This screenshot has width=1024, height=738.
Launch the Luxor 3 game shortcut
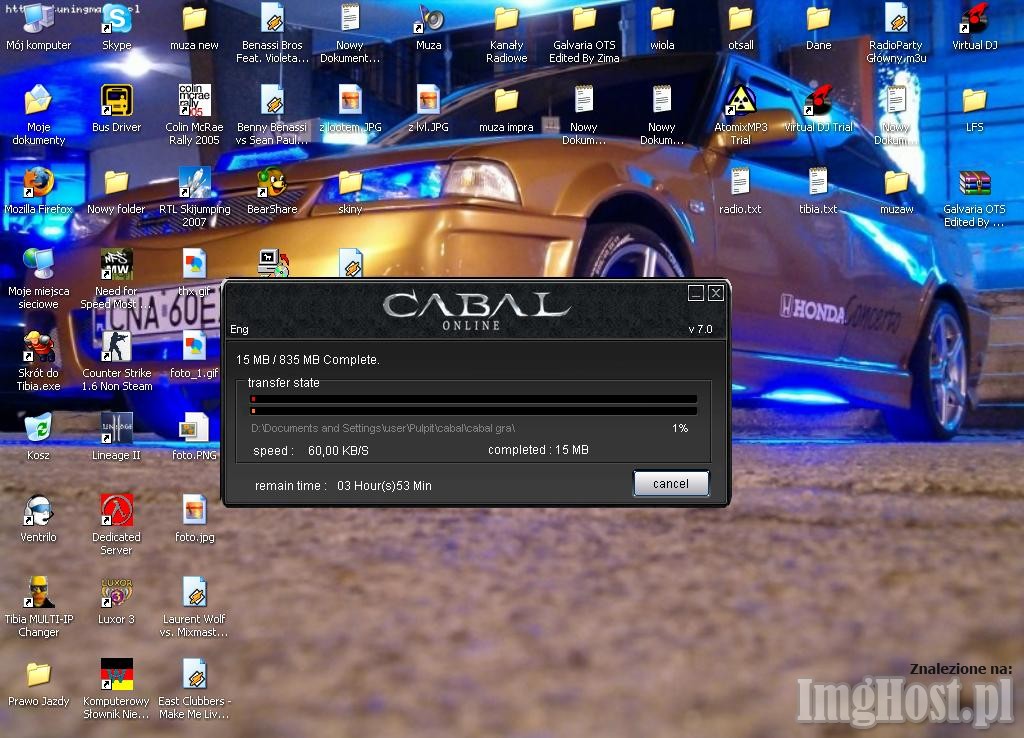pyautogui.click(x=117, y=592)
